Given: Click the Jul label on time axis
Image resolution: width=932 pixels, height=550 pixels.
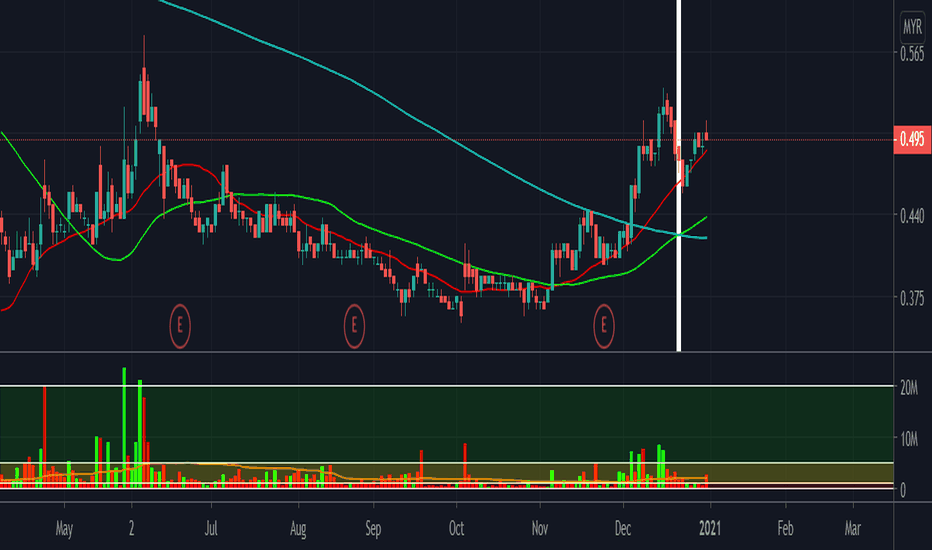Looking at the screenshot, I should 211,528.
